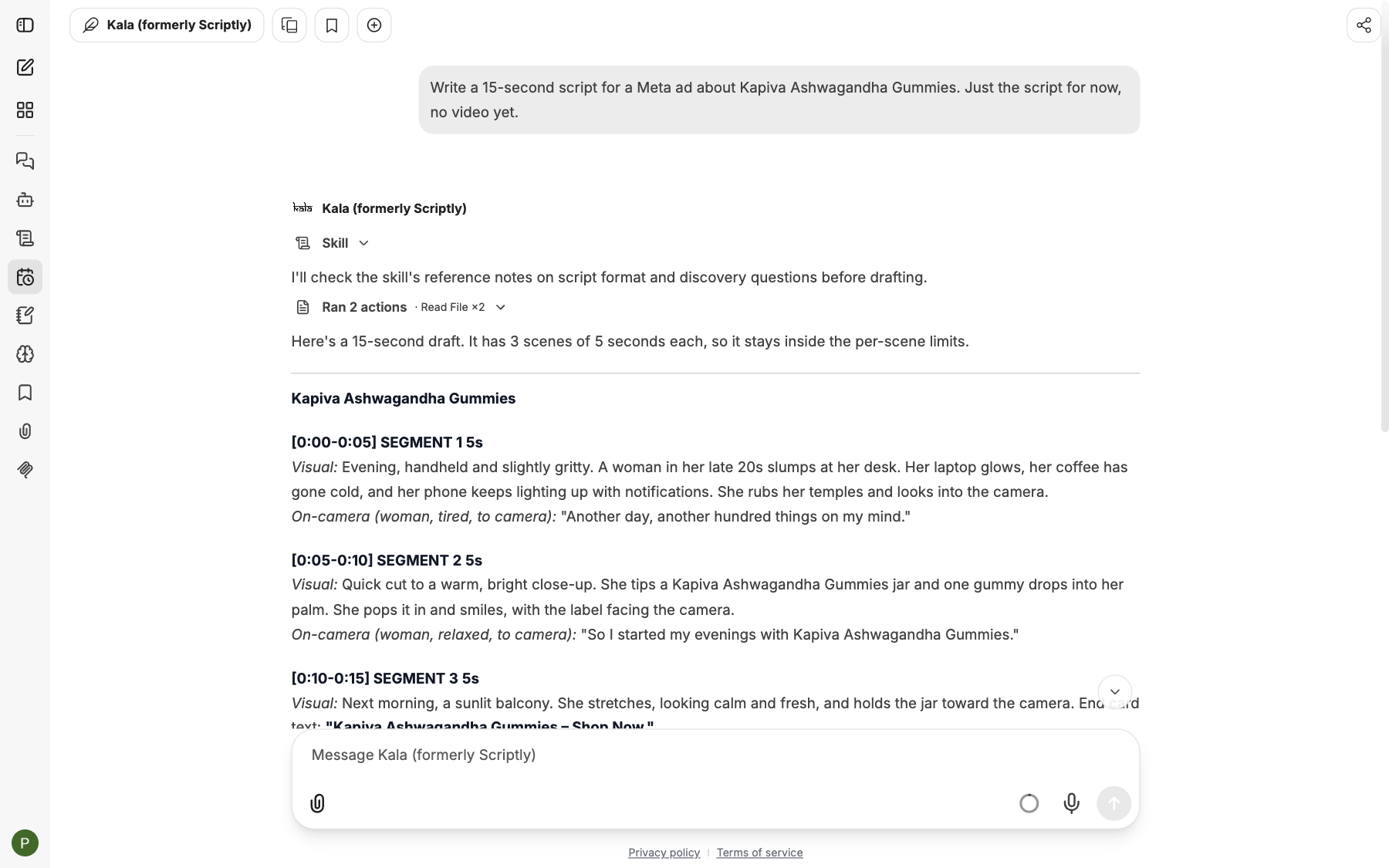Click the user message bubble about the Meta ad

pyautogui.click(x=779, y=100)
